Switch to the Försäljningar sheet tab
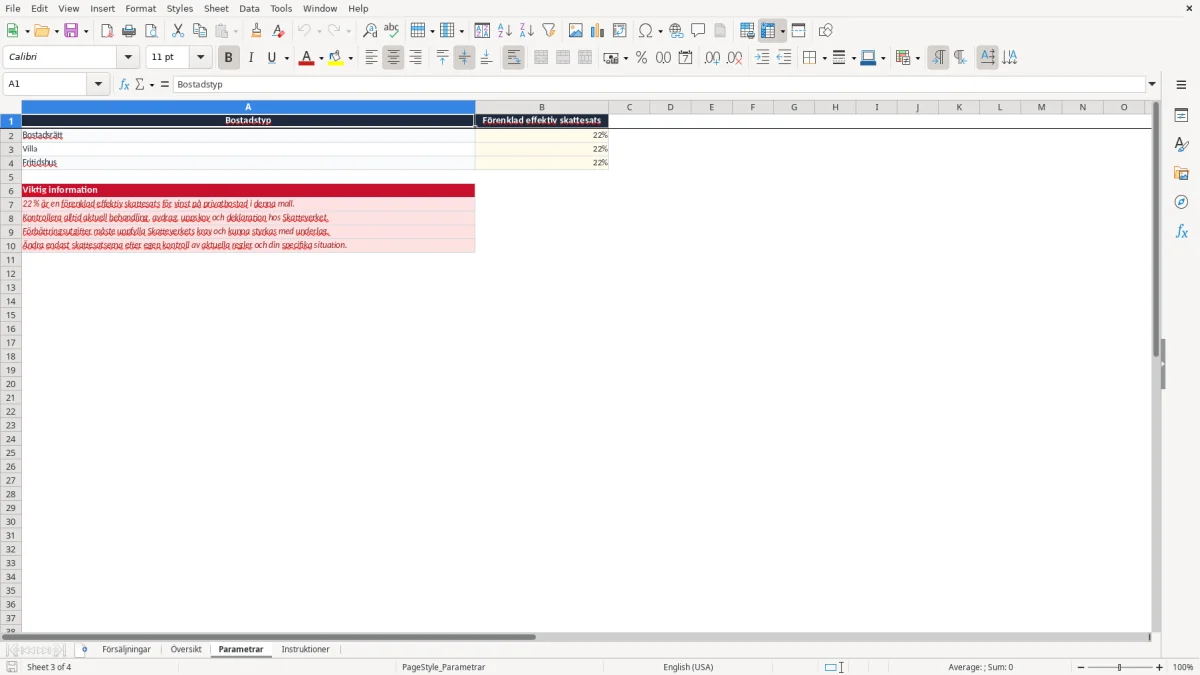Viewport: 1200px width, 675px height. [x=126, y=650]
